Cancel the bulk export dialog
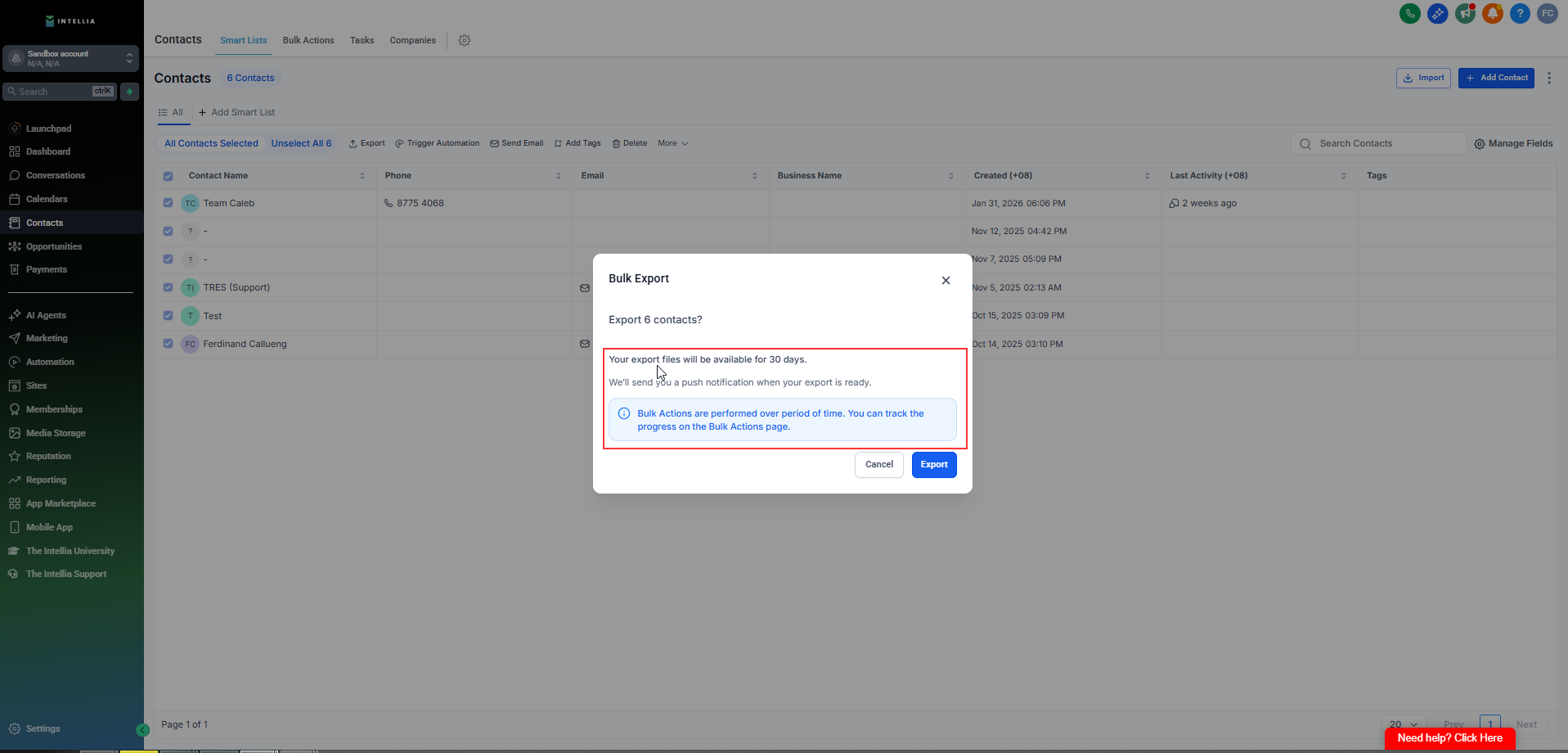1568x753 pixels. click(879, 464)
